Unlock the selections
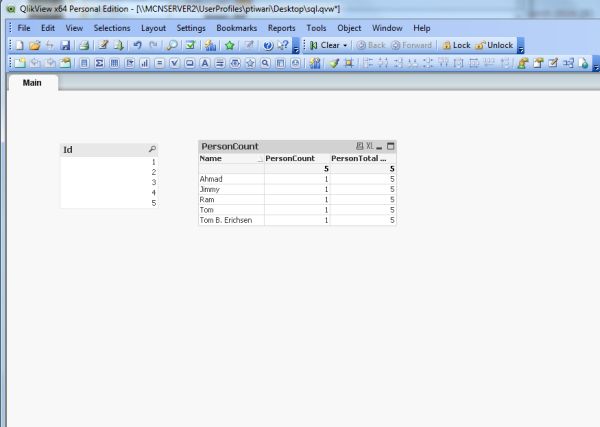Viewport: 600px width, 427px height. [x=494, y=45]
